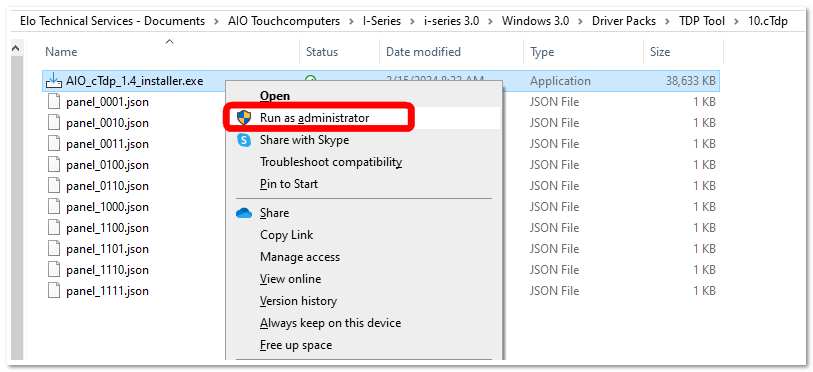
Task: Select Open in the context menu
Action: (x=275, y=96)
